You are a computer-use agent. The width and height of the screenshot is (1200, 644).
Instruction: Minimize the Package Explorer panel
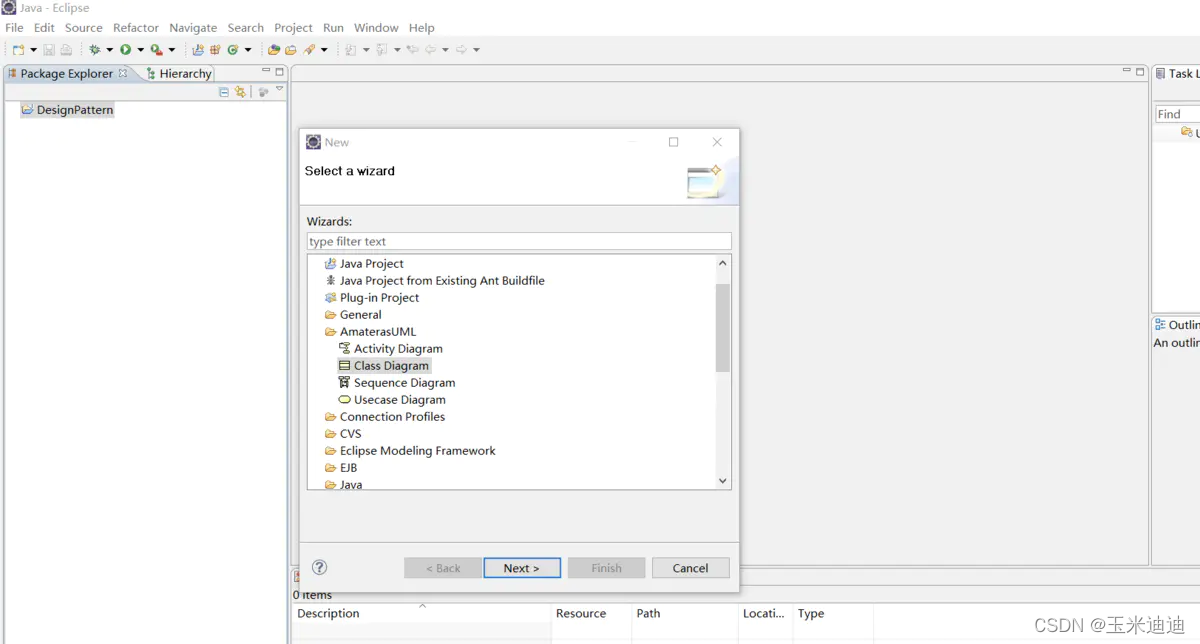pos(266,71)
